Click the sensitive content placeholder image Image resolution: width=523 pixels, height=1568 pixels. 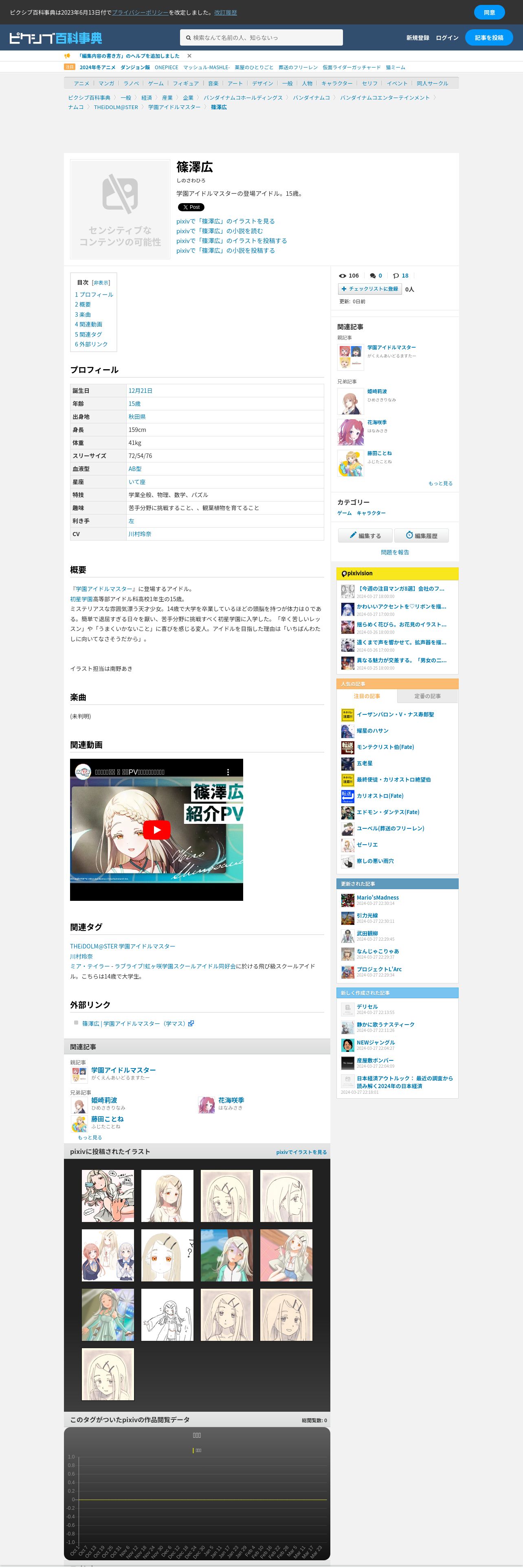click(120, 209)
